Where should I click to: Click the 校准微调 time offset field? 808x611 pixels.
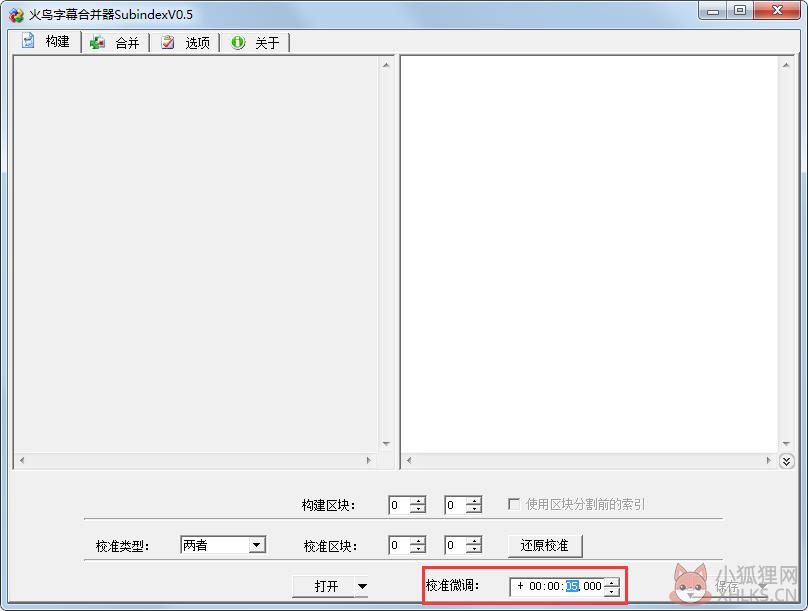[557, 586]
